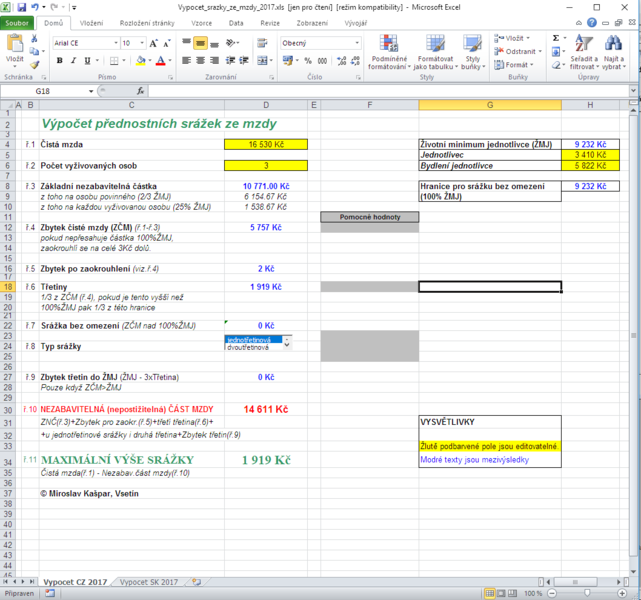Open the Name Box dropdown arrow

coord(91,91)
